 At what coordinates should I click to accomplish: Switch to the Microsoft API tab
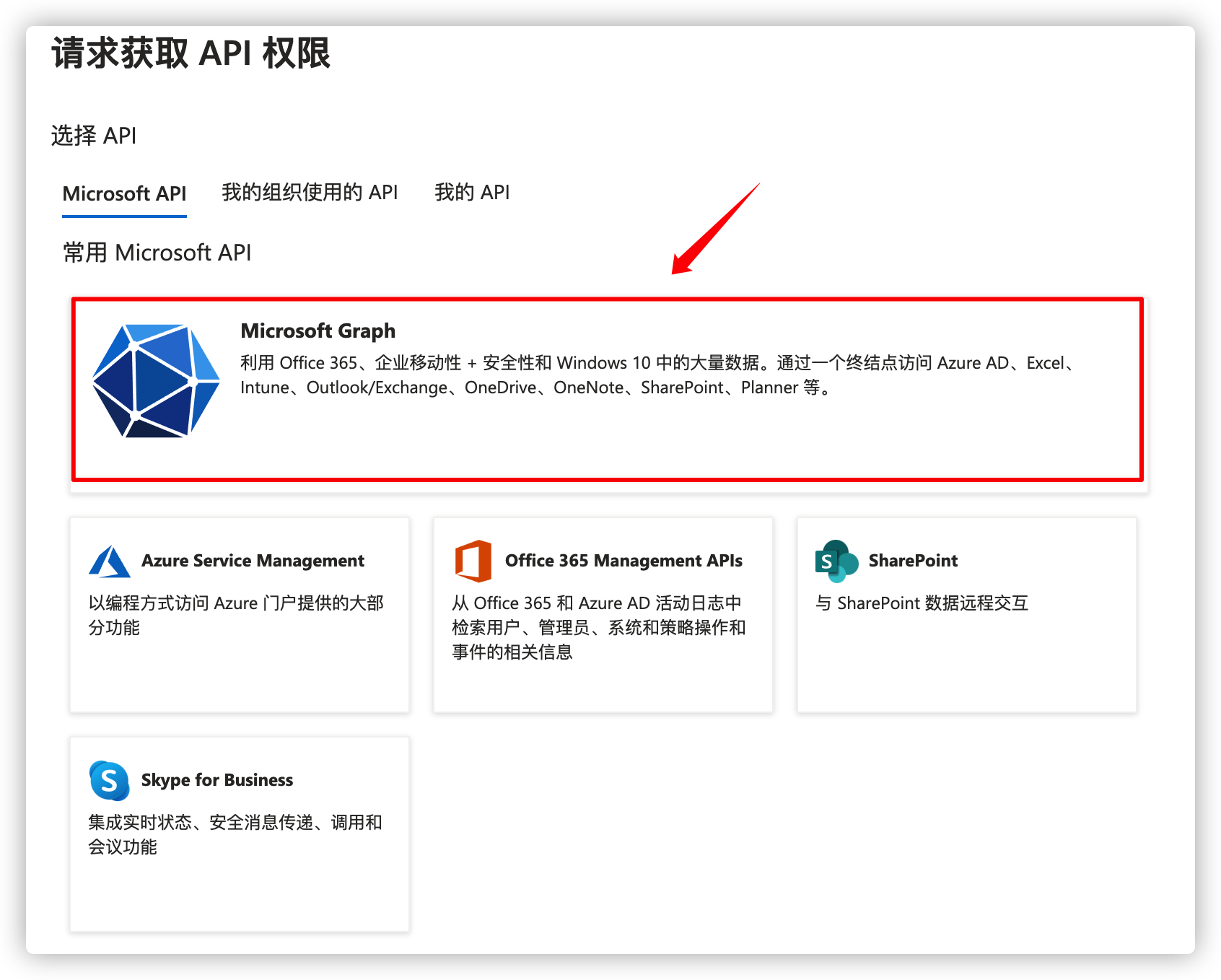click(x=124, y=194)
